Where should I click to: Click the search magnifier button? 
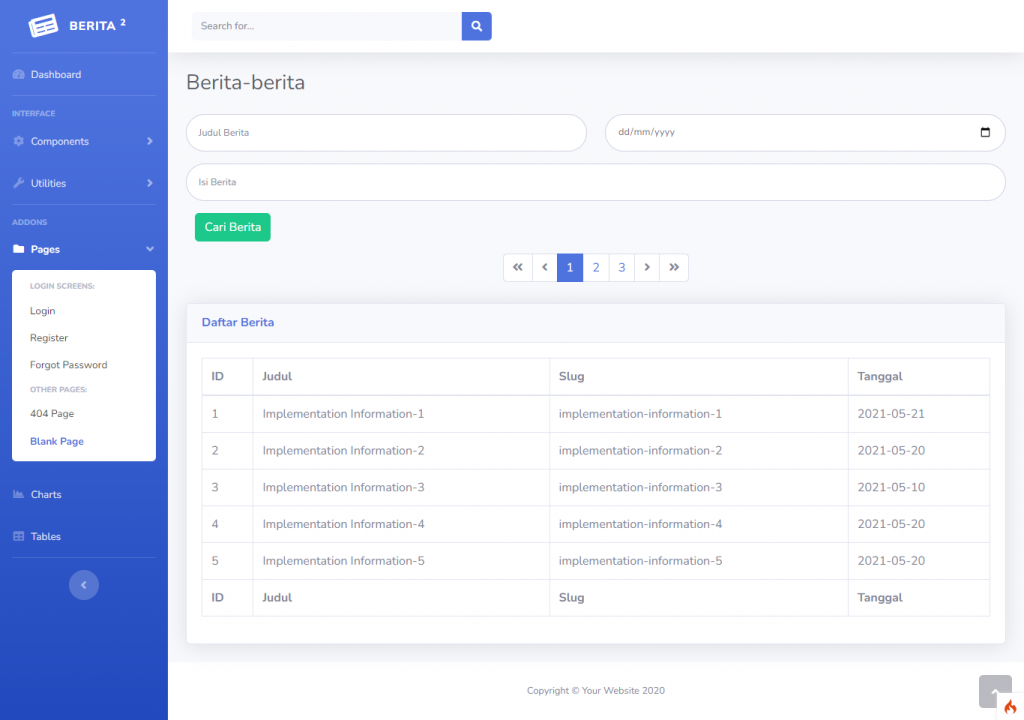pos(476,26)
